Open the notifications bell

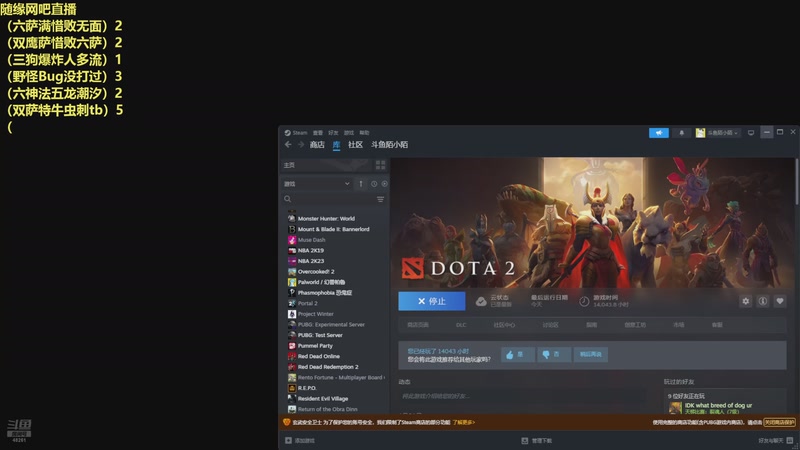(x=682, y=133)
